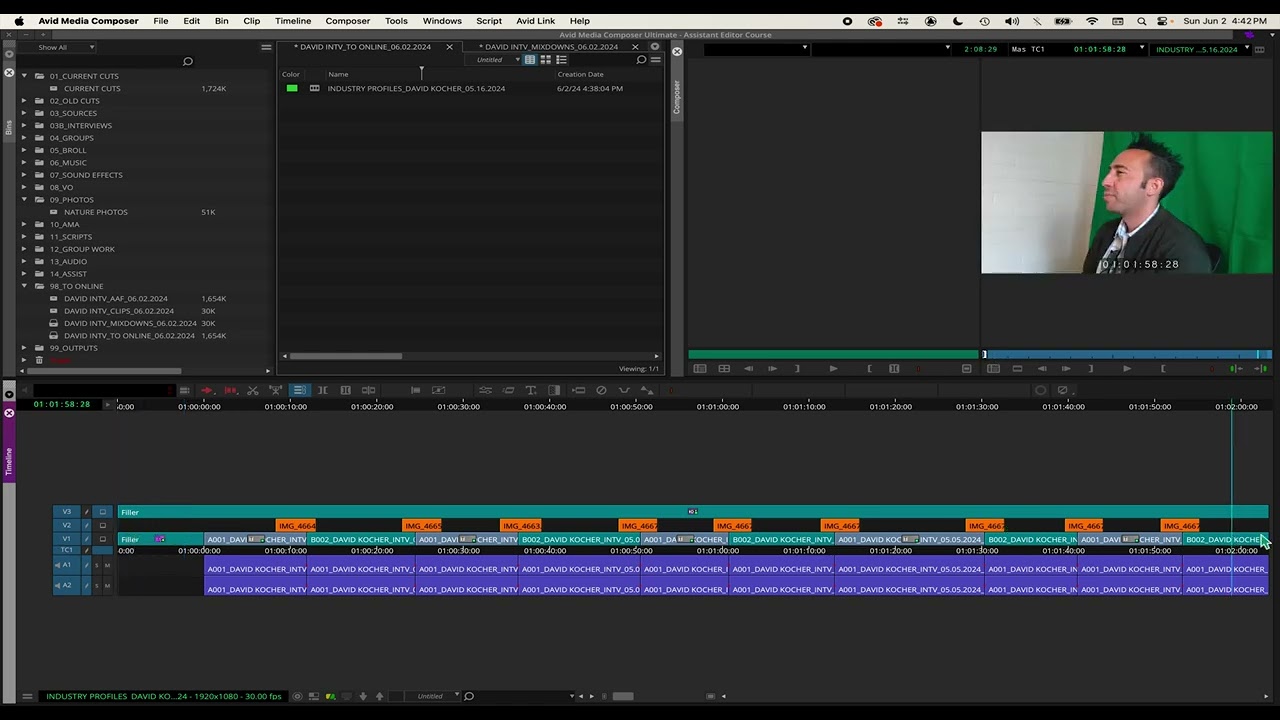This screenshot has height=720, width=1280.
Task: Switch to DAVID INTV_MIXDOWNS_06.02.2024 bin tab
Action: [x=551, y=47]
